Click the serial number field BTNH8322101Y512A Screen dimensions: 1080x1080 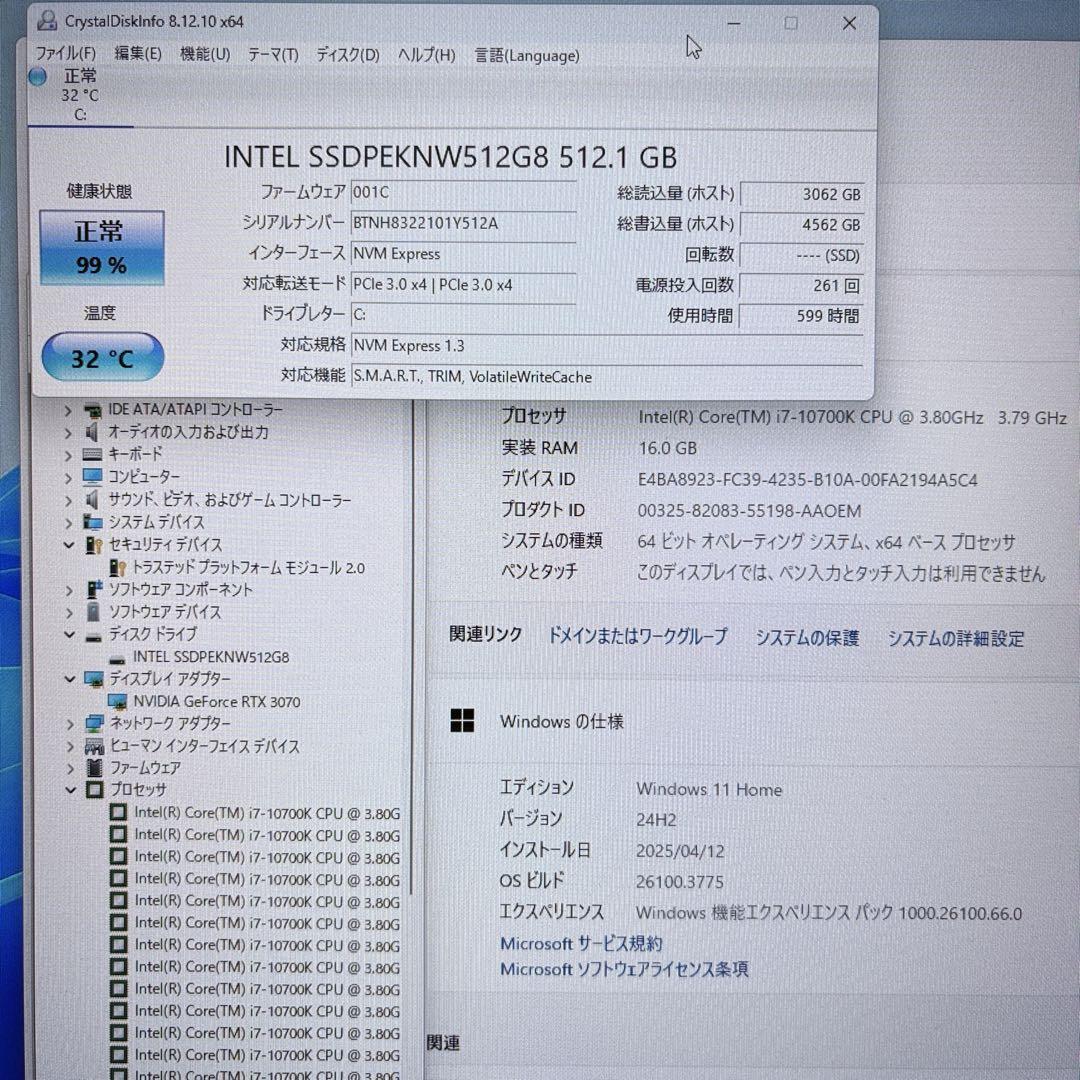(463, 223)
